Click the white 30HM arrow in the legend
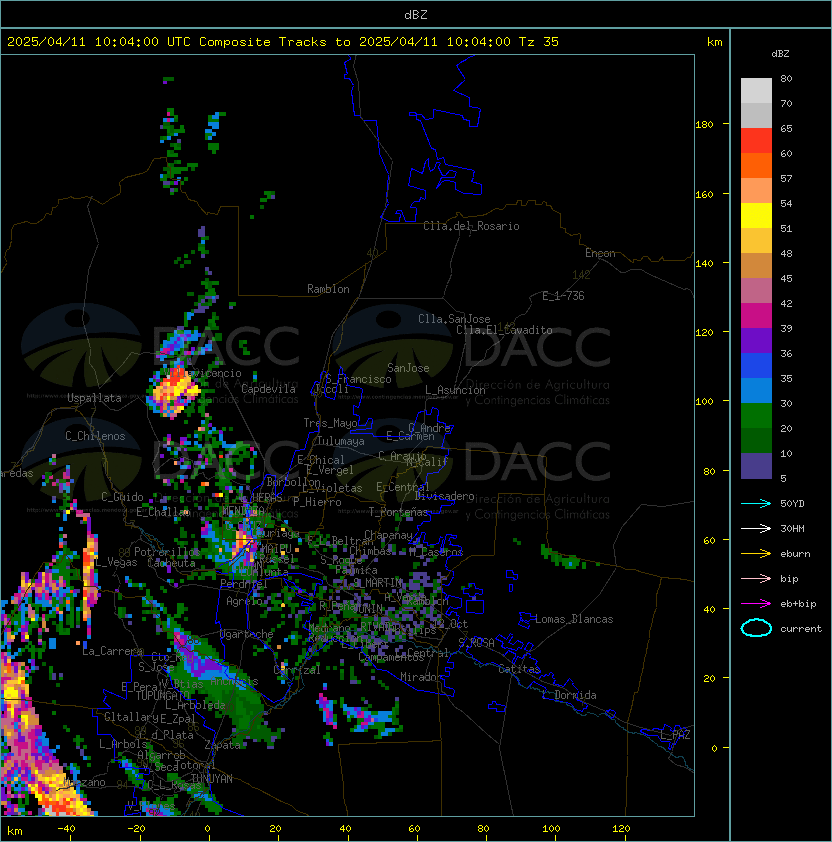This screenshot has width=832, height=842. point(756,528)
